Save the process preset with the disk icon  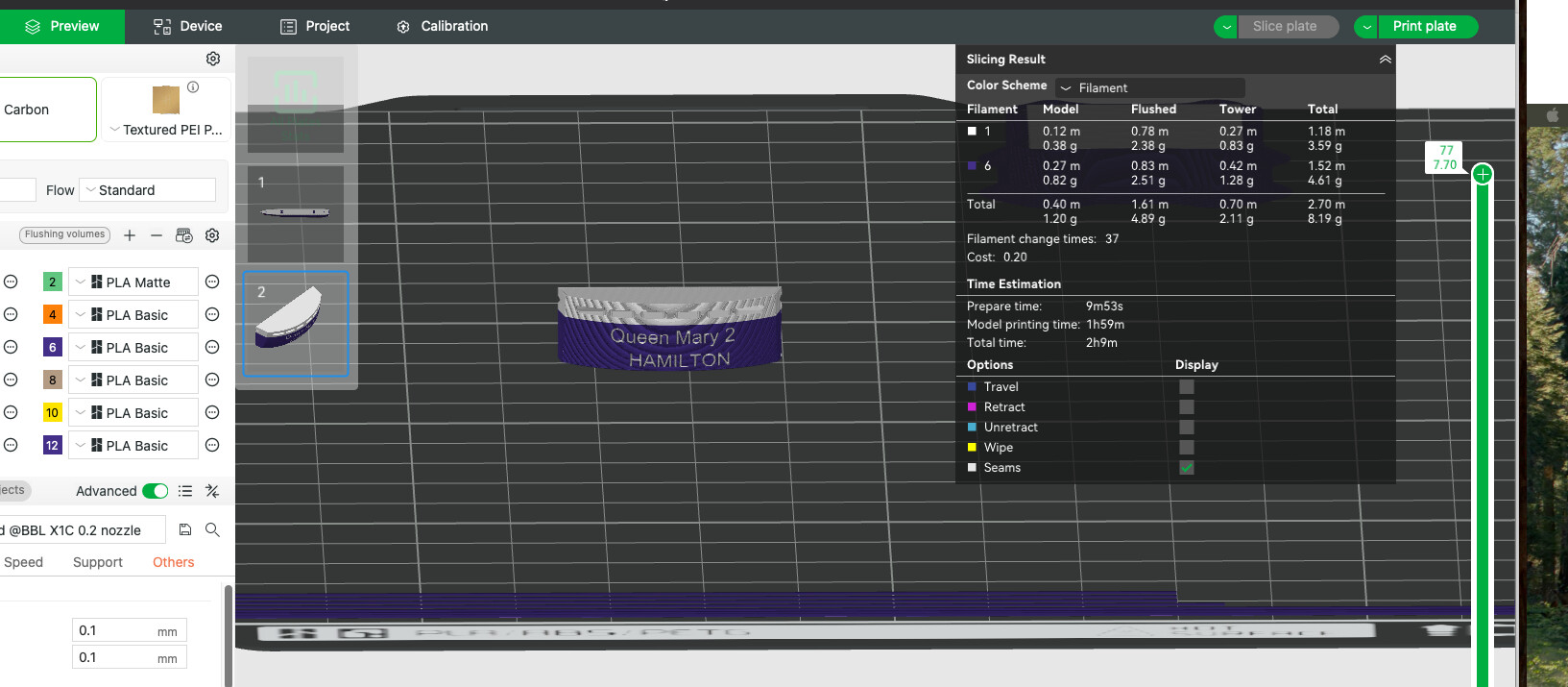(185, 529)
